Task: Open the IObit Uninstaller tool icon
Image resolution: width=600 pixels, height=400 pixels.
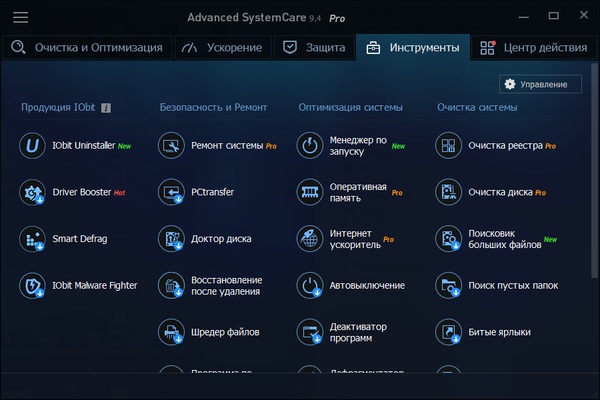Action: [34, 146]
